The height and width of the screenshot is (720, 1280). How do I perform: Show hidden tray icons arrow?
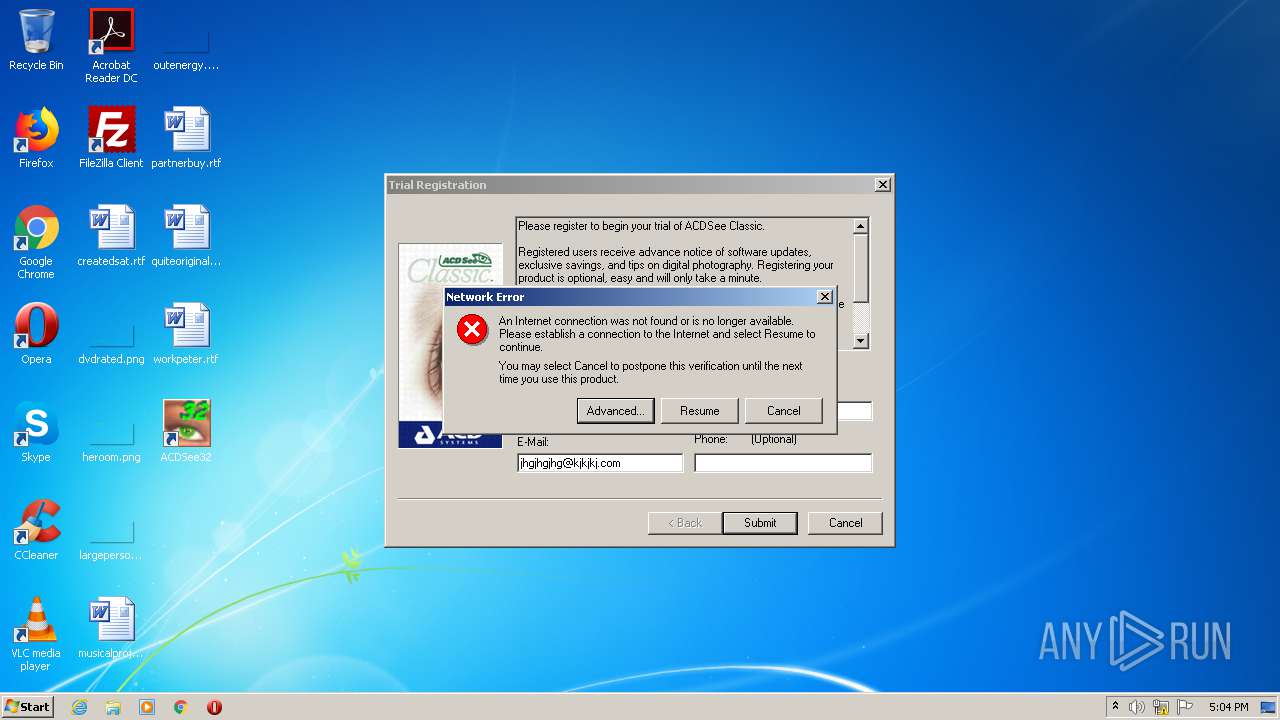1115,707
